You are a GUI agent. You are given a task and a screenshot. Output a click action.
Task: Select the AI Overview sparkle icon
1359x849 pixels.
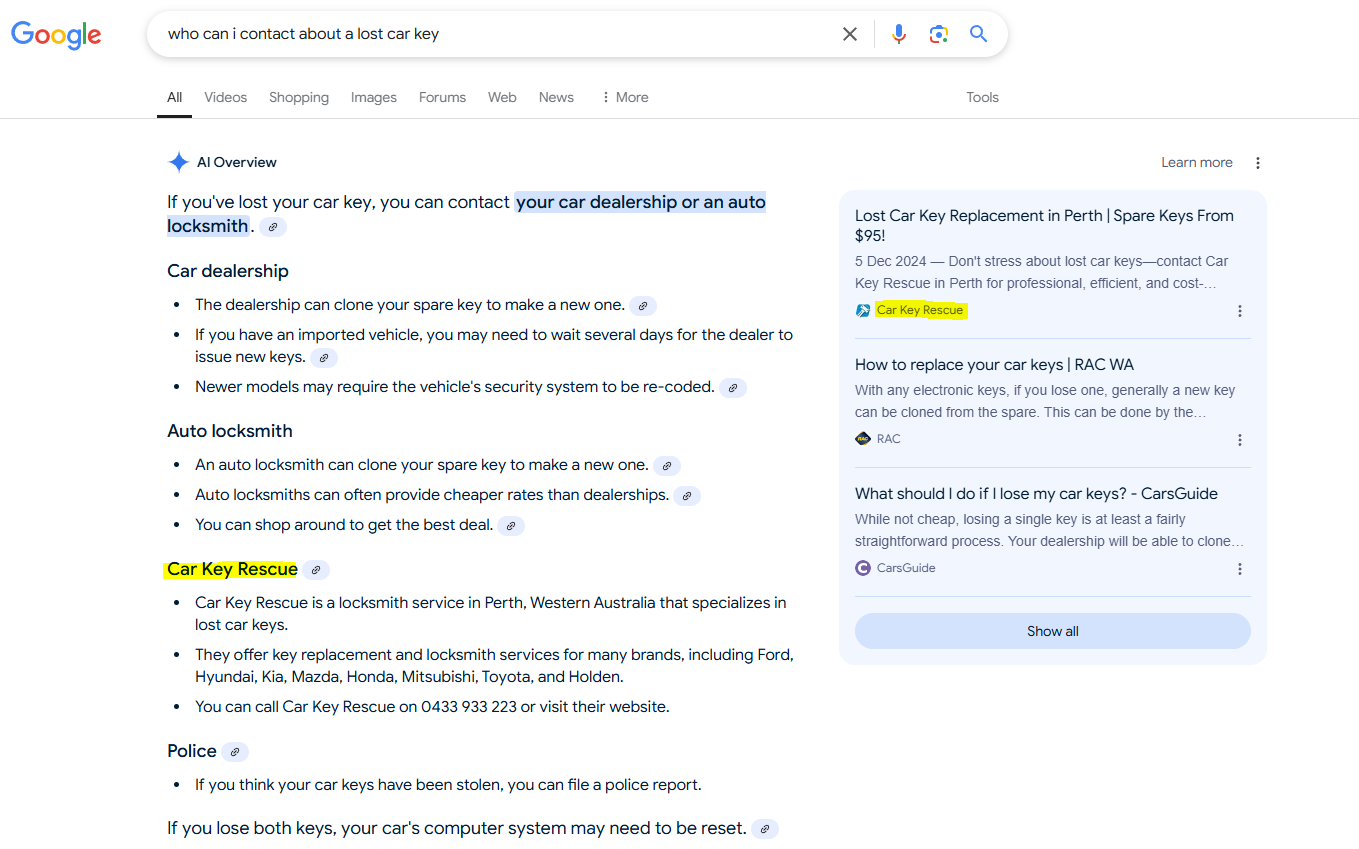coord(179,162)
